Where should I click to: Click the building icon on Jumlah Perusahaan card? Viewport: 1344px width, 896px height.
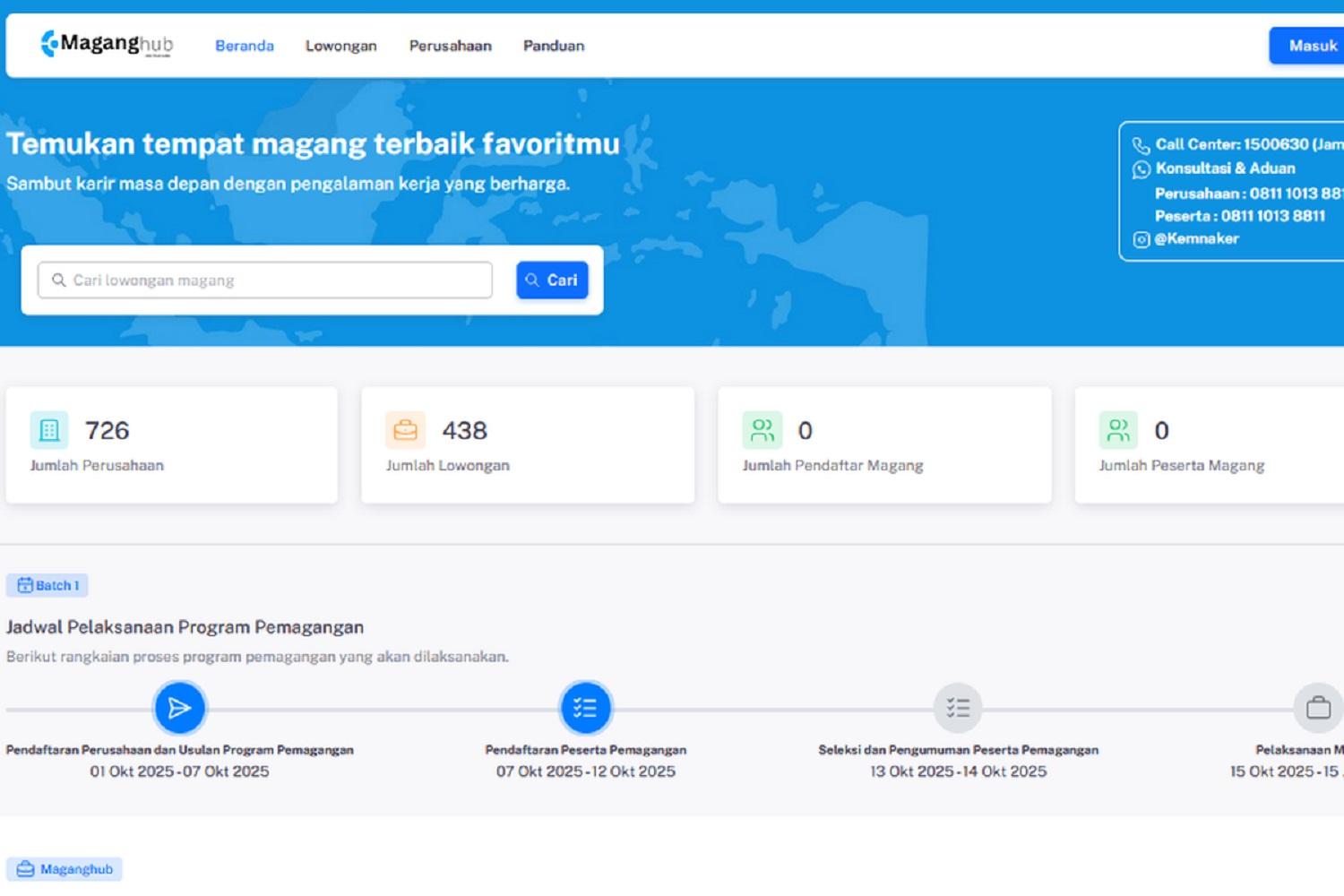(50, 430)
